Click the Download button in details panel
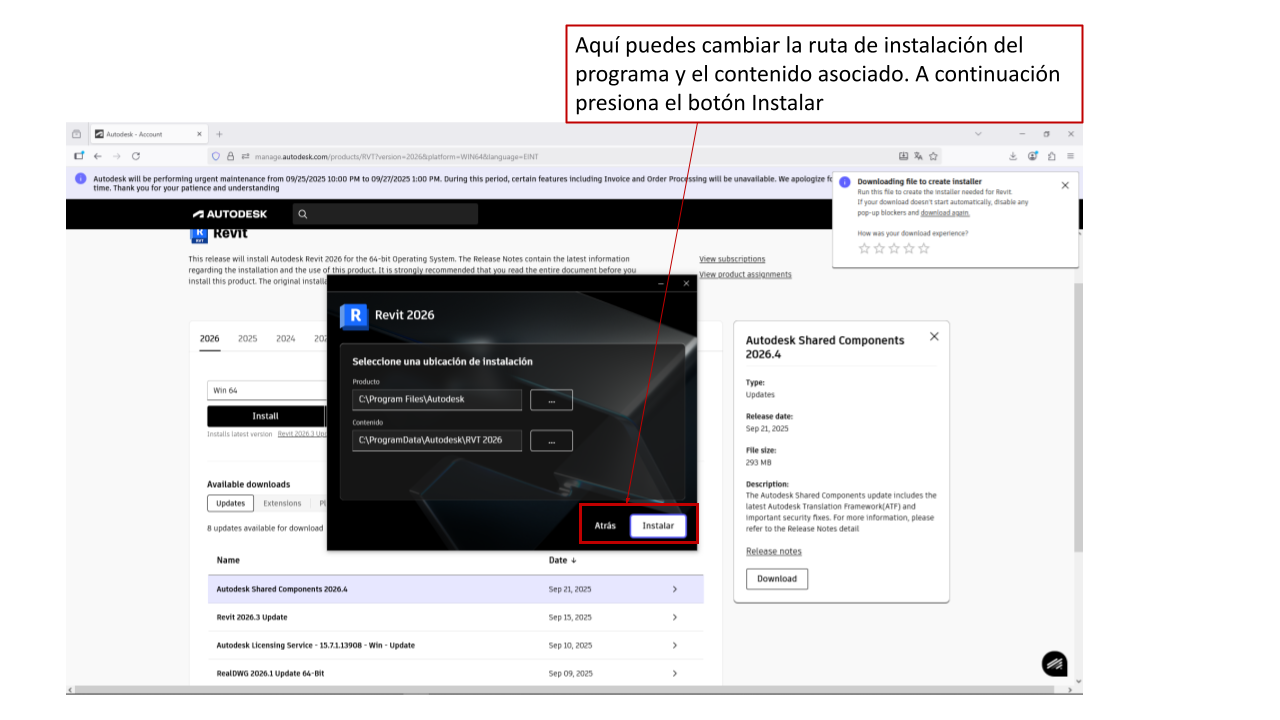1280x720 pixels. (777, 579)
